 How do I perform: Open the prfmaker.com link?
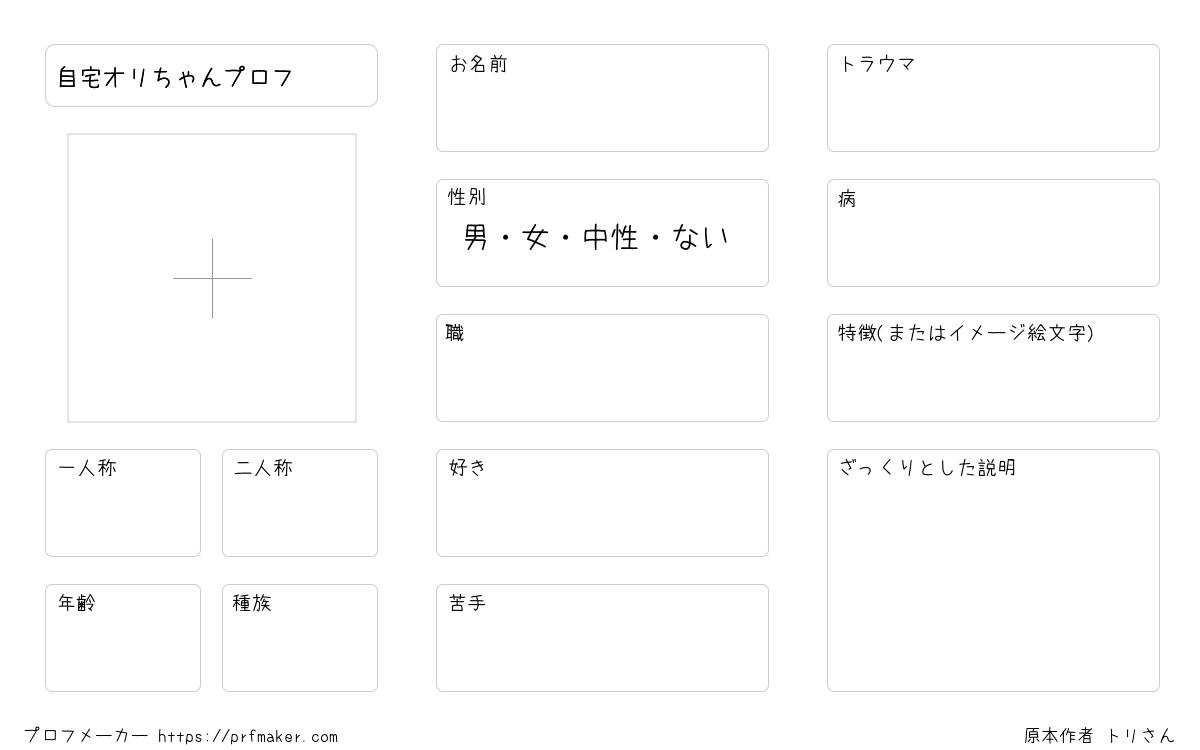click(x=248, y=737)
